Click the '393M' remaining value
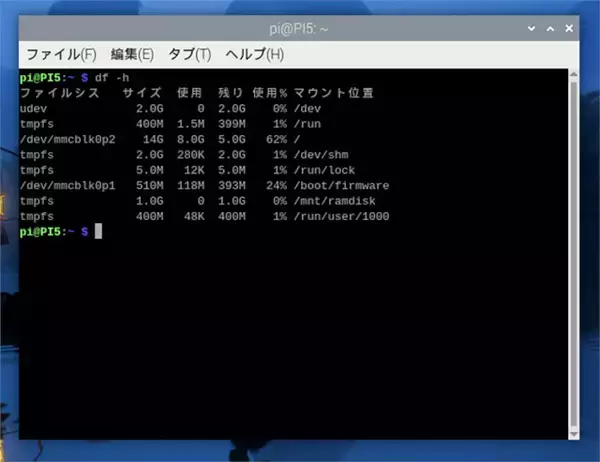 (232, 186)
